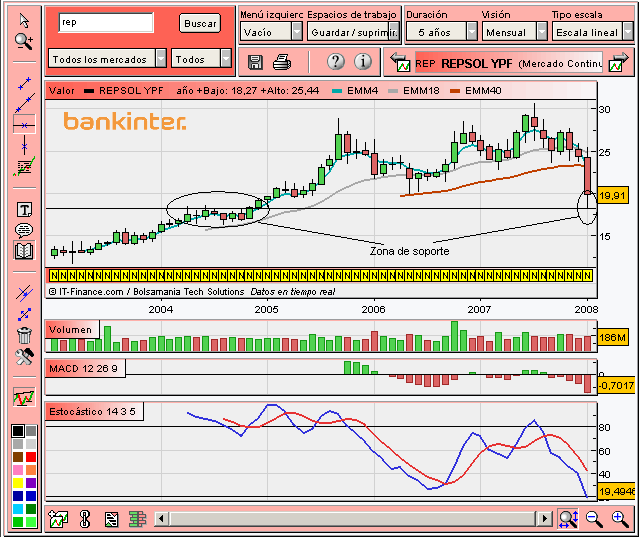This screenshot has height=537, width=641.
Task: Open the information icon
Action: pyautogui.click(x=363, y=62)
